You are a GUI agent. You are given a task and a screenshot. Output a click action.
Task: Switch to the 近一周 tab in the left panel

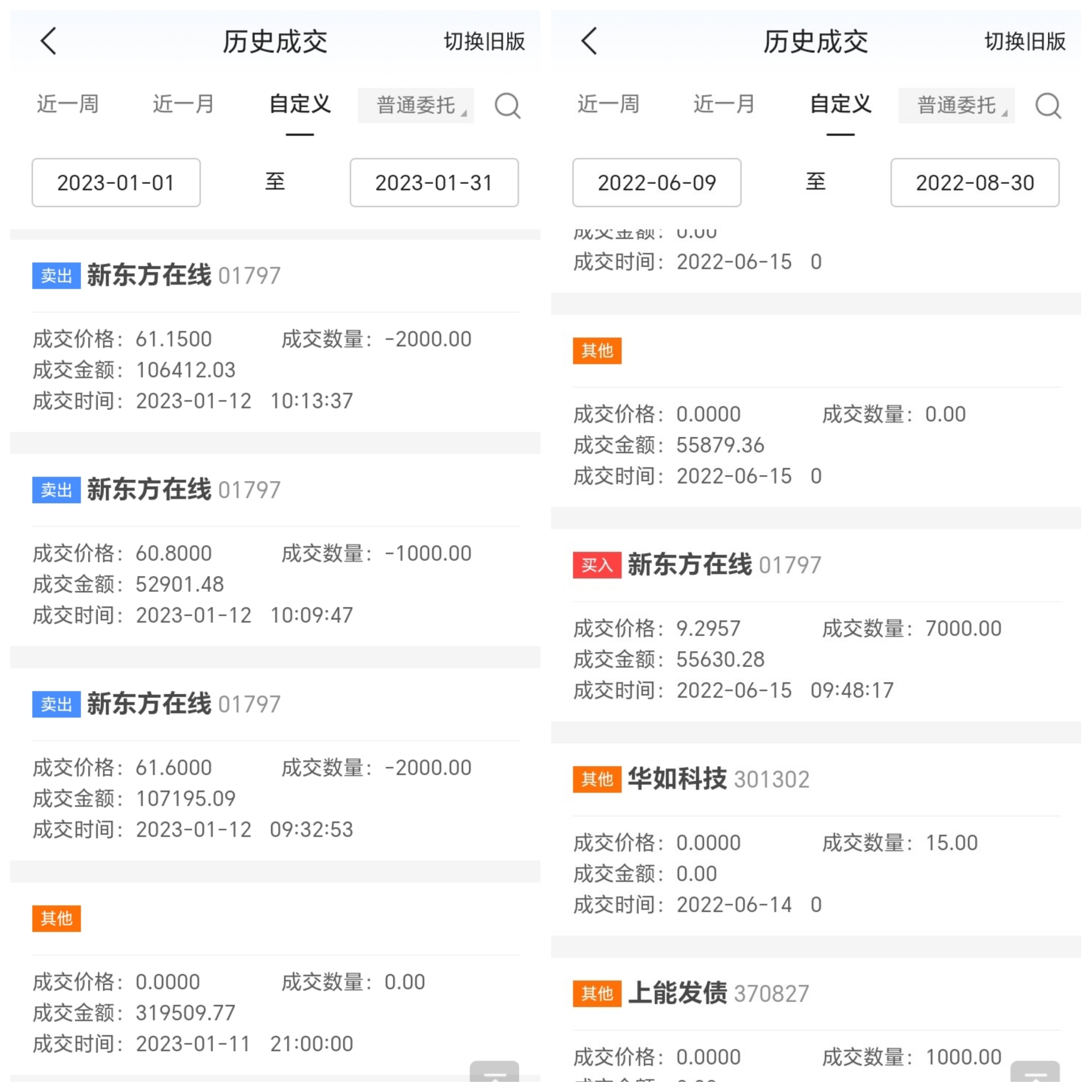[68, 105]
